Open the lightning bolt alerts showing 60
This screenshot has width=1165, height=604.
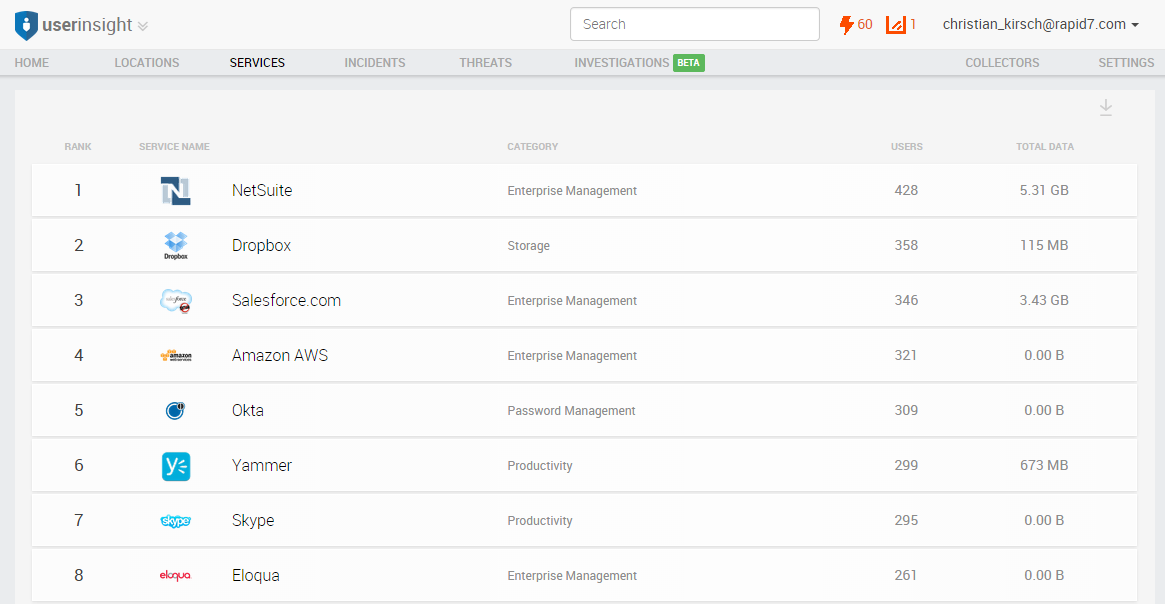[x=855, y=25]
